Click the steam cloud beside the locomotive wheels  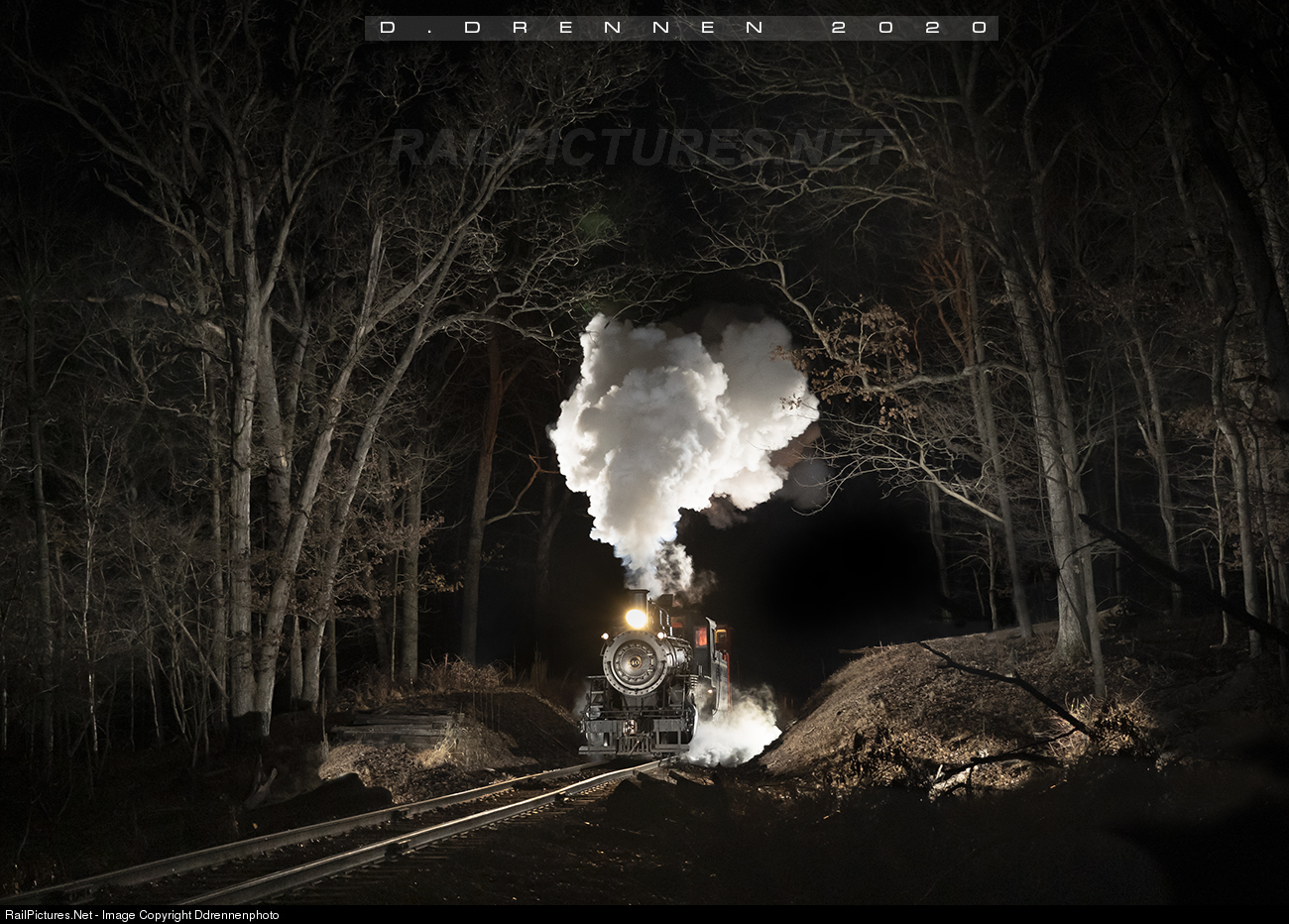pos(736,731)
